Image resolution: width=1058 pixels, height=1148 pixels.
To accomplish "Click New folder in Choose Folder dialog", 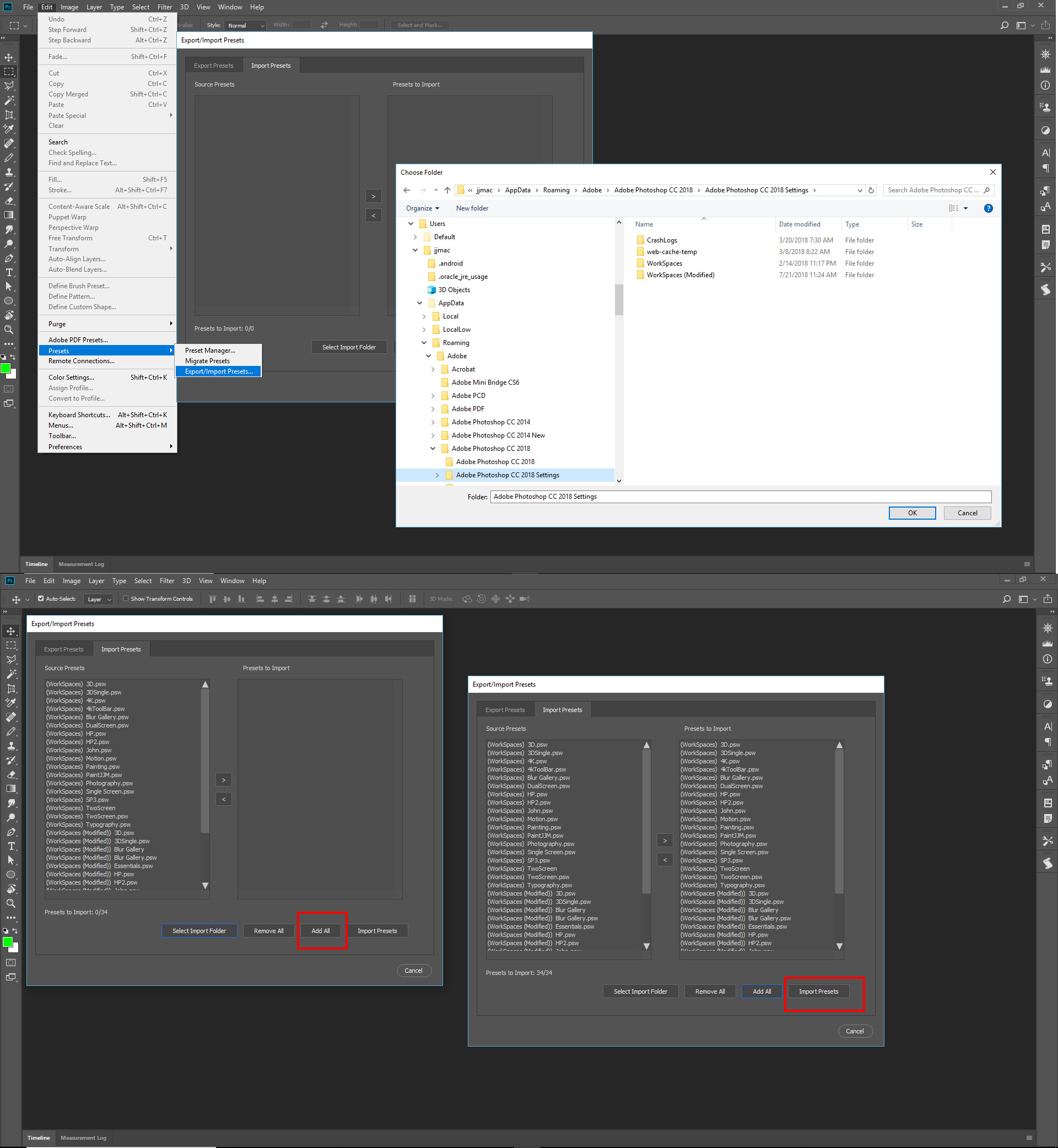I will (472, 208).
